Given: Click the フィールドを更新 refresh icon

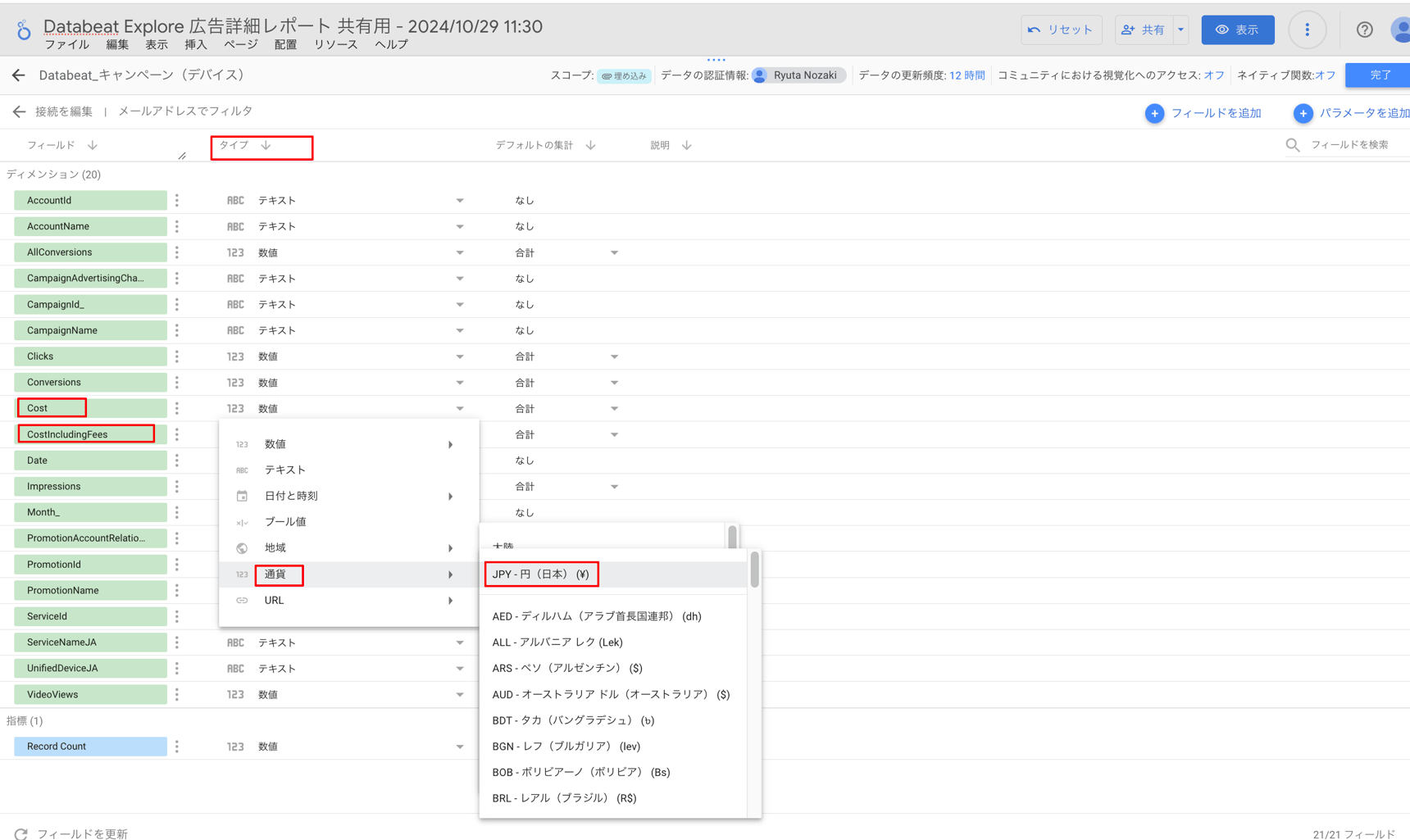Looking at the screenshot, I should coord(23,833).
